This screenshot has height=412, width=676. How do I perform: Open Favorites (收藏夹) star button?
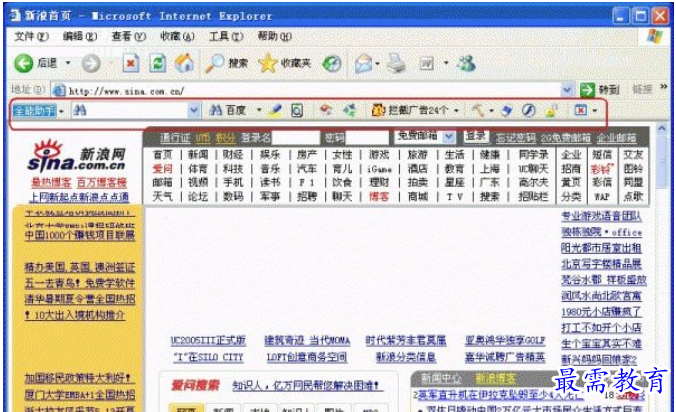coord(284,63)
